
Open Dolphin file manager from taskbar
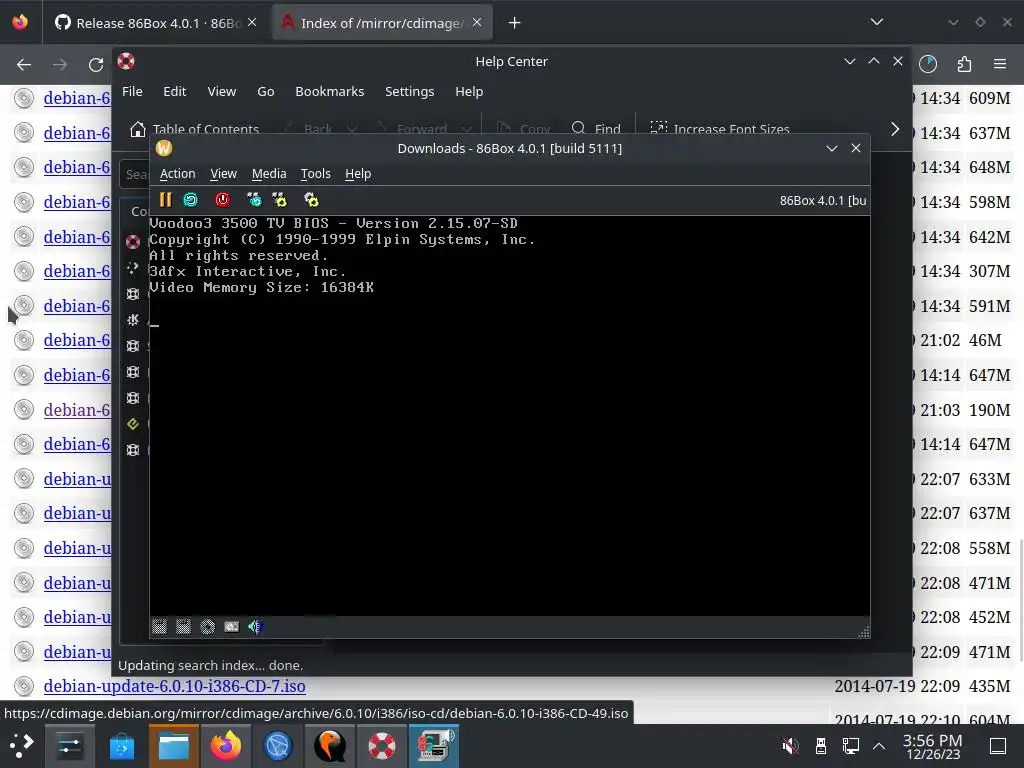coord(174,746)
